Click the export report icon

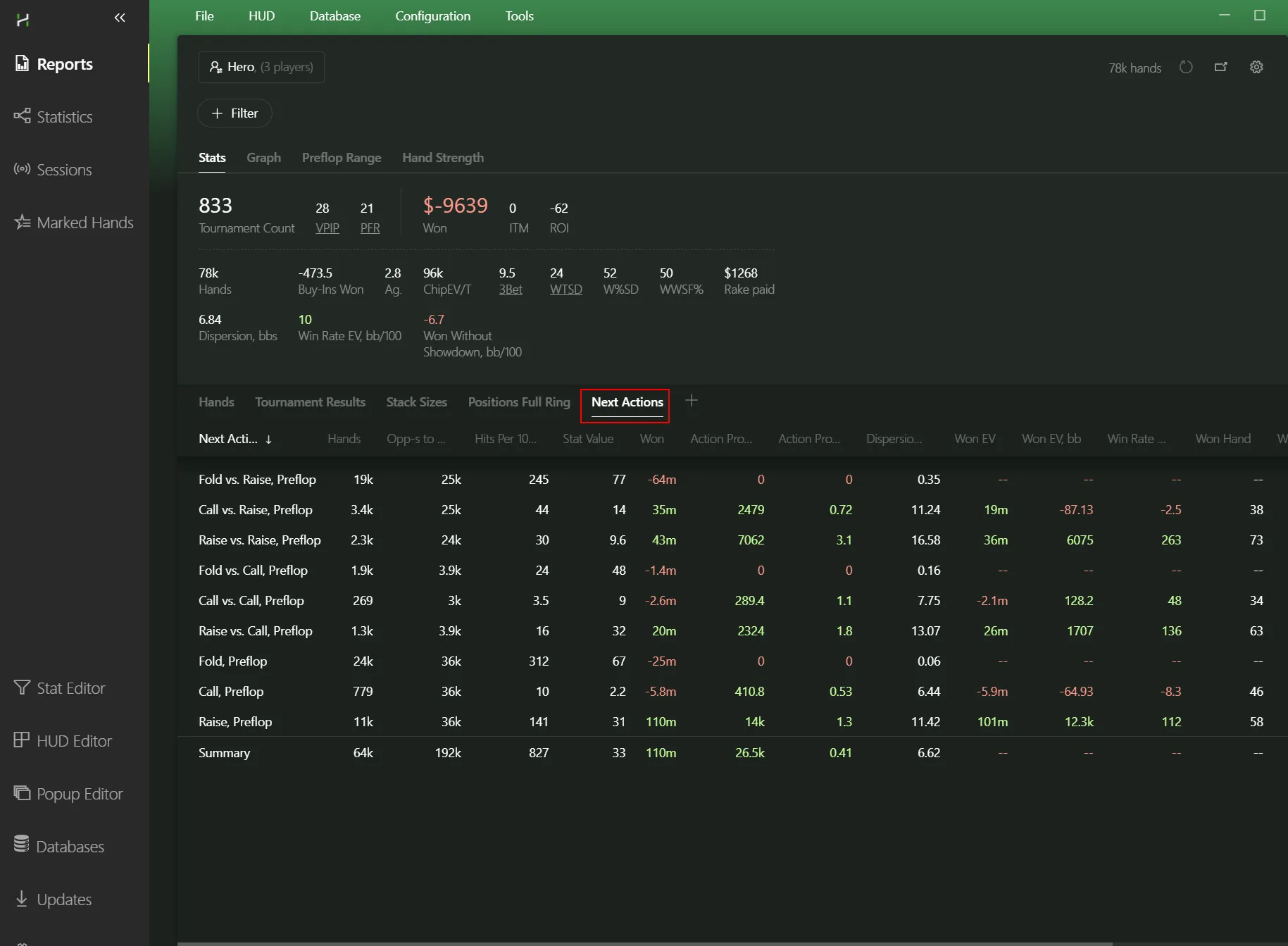(x=1221, y=68)
